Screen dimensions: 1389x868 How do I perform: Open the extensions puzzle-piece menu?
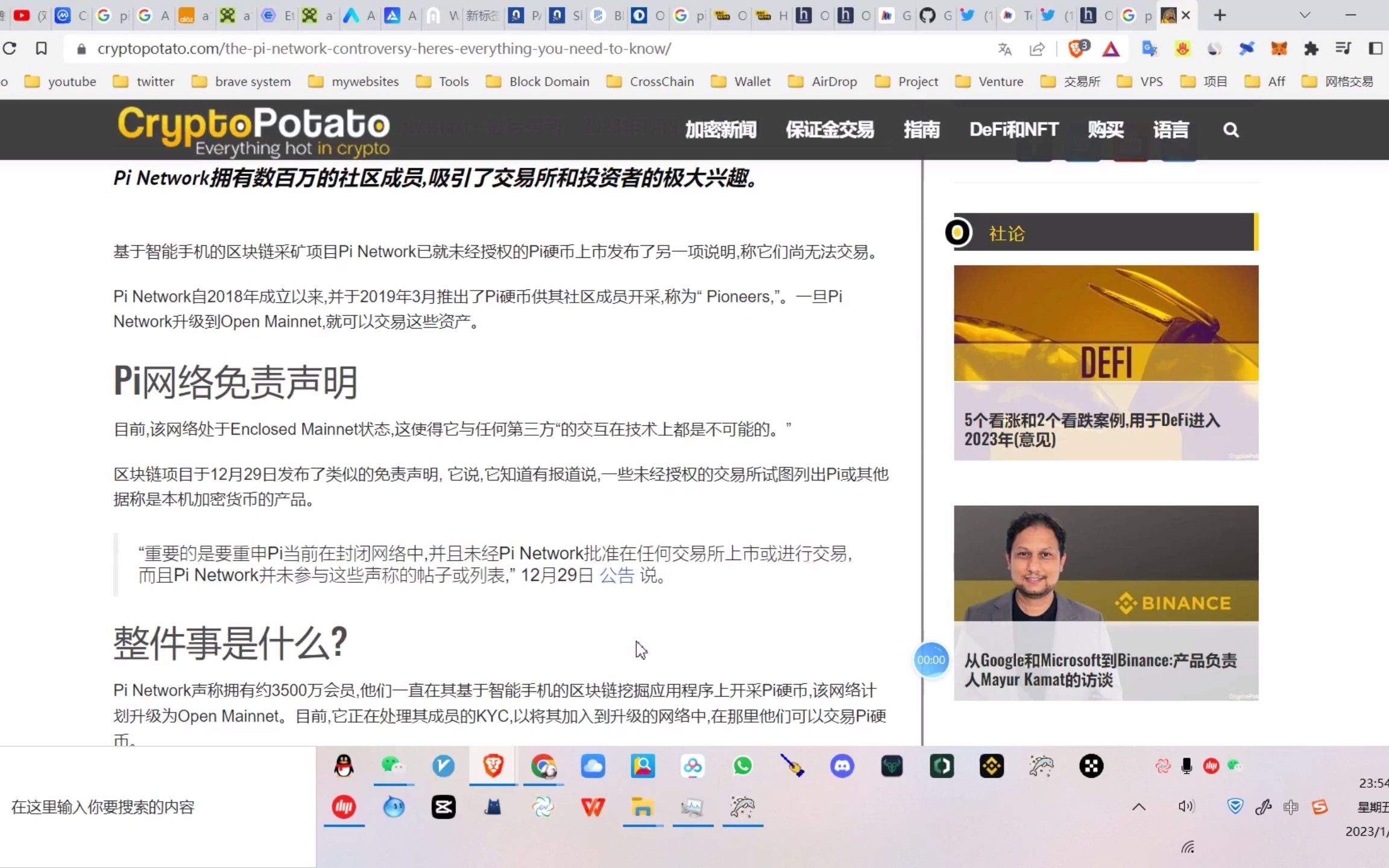click(1311, 49)
